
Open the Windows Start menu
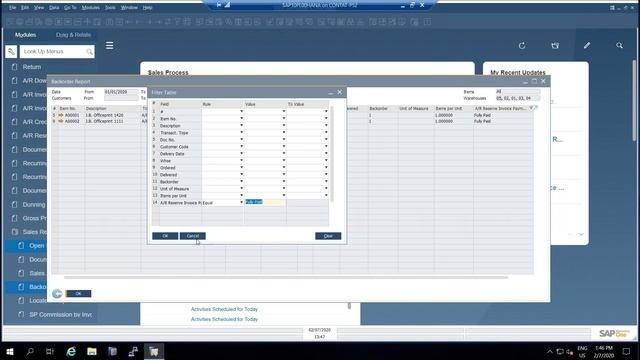coord(10,351)
